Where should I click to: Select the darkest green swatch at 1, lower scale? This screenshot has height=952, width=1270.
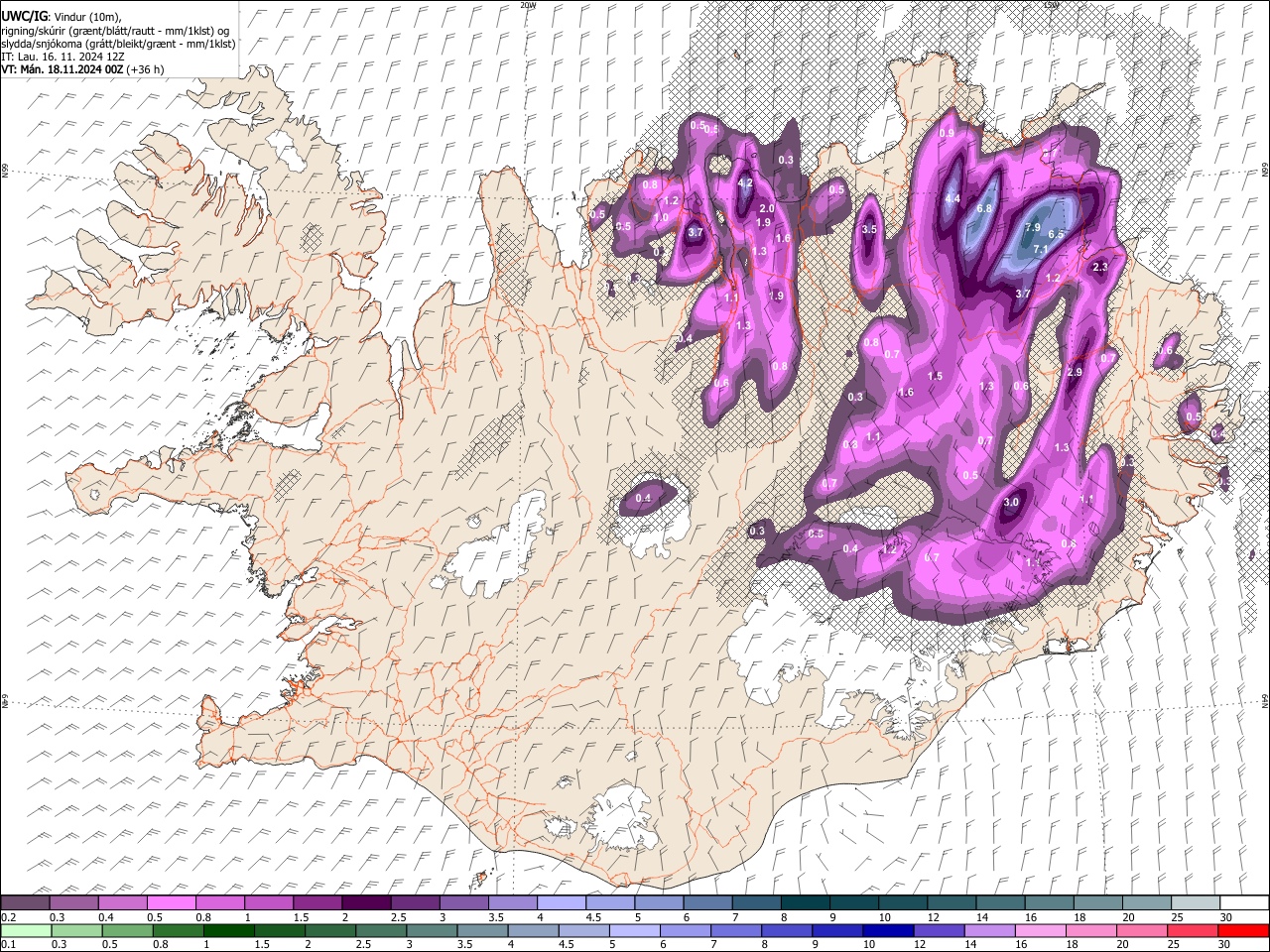pyautogui.click(x=229, y=931)
